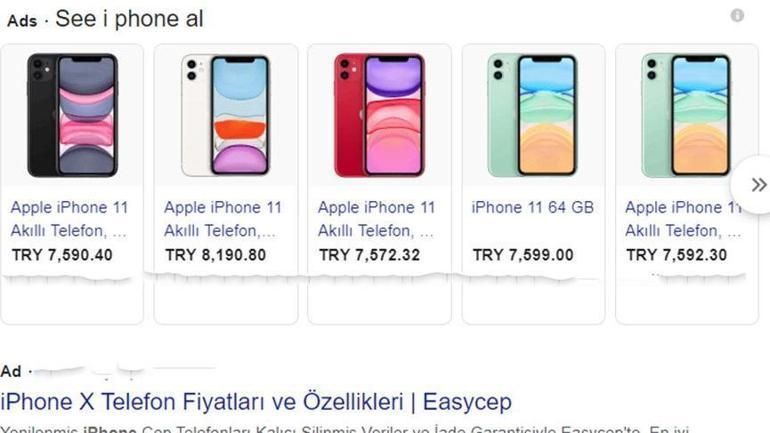
Task: Open the fourth green iPhone 11 image
Action: click(533, 115)
